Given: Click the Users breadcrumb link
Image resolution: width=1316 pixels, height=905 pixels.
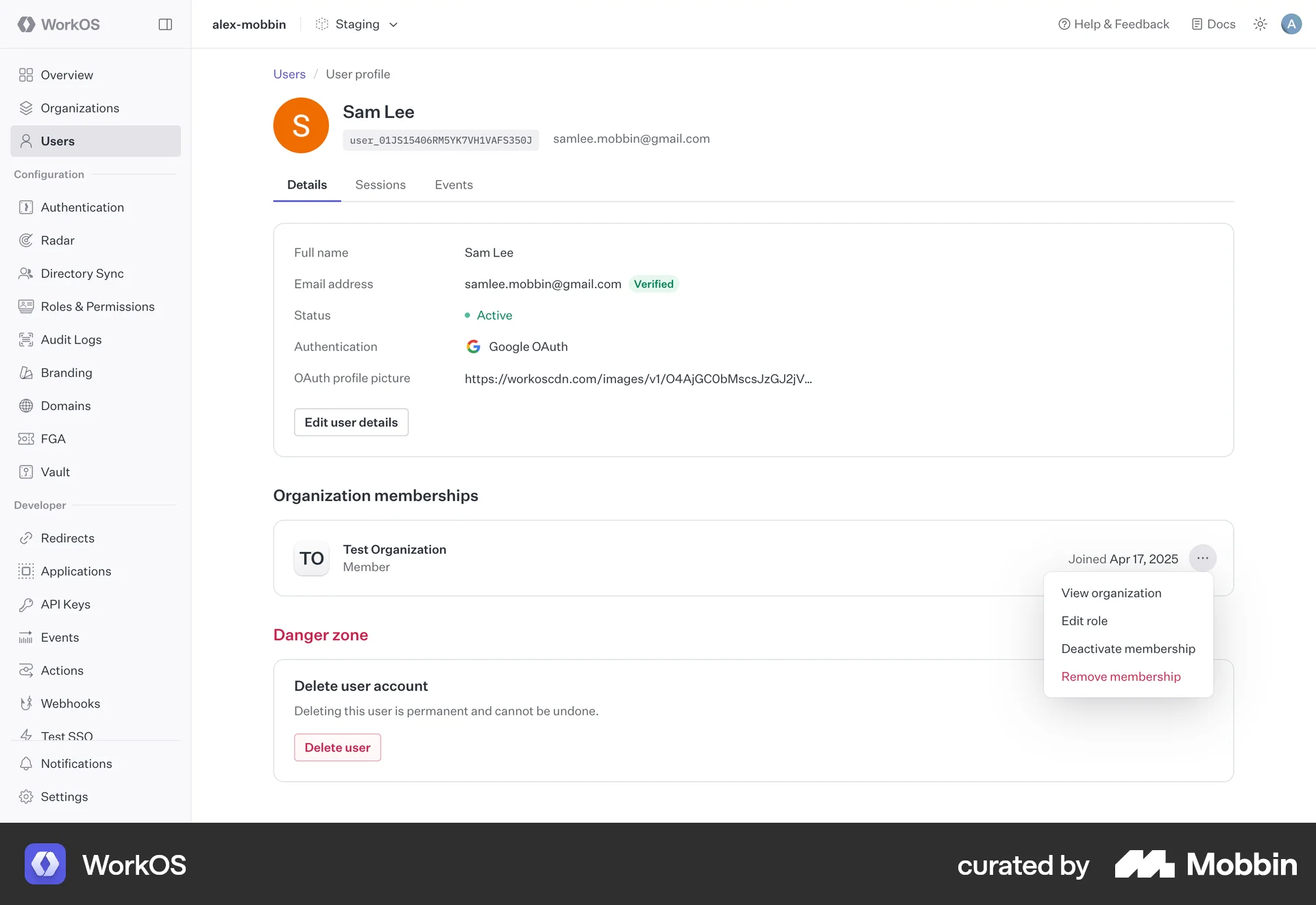Looking at the screenshot, I should [x=289, y=74].
